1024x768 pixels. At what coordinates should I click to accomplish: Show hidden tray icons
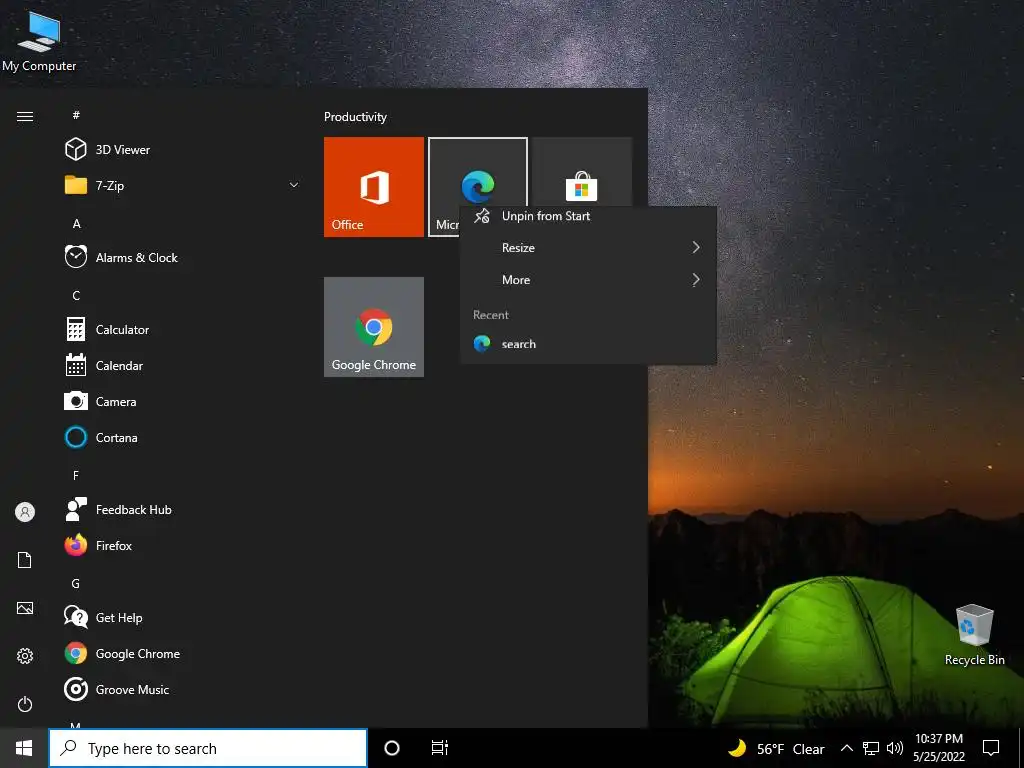click(x=846, y=748)
